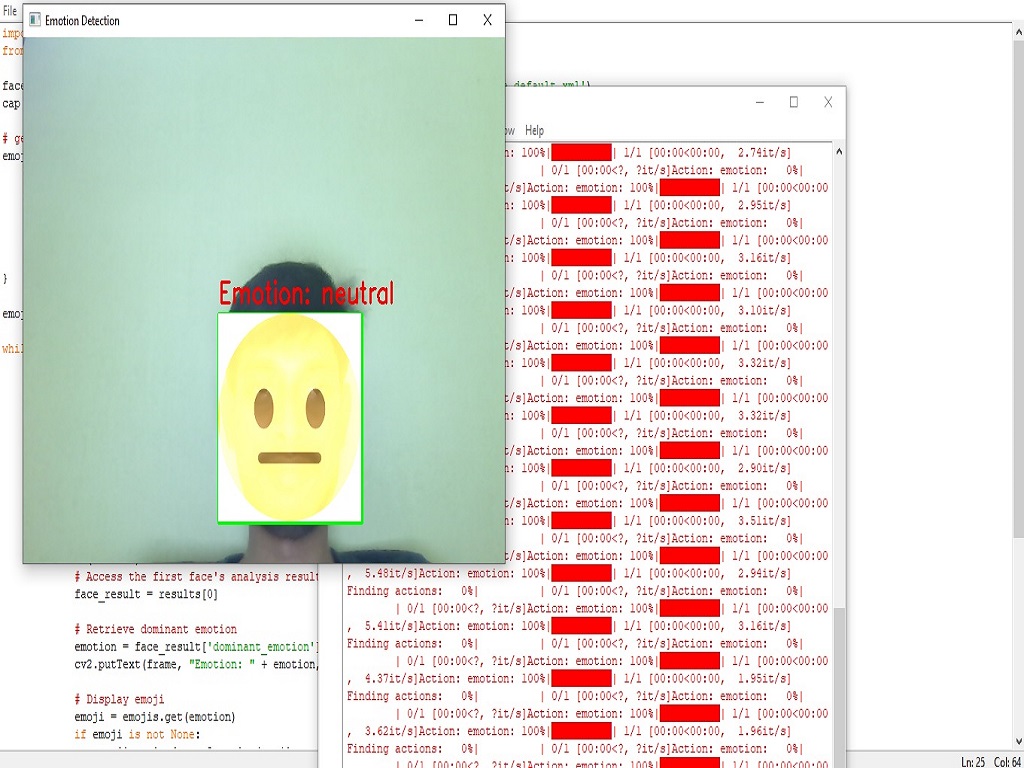Image resolution: width=1024 pixels, height=768 pixels.
Task: Click the code line 'face_result = results[0]'
Action: 146,594
